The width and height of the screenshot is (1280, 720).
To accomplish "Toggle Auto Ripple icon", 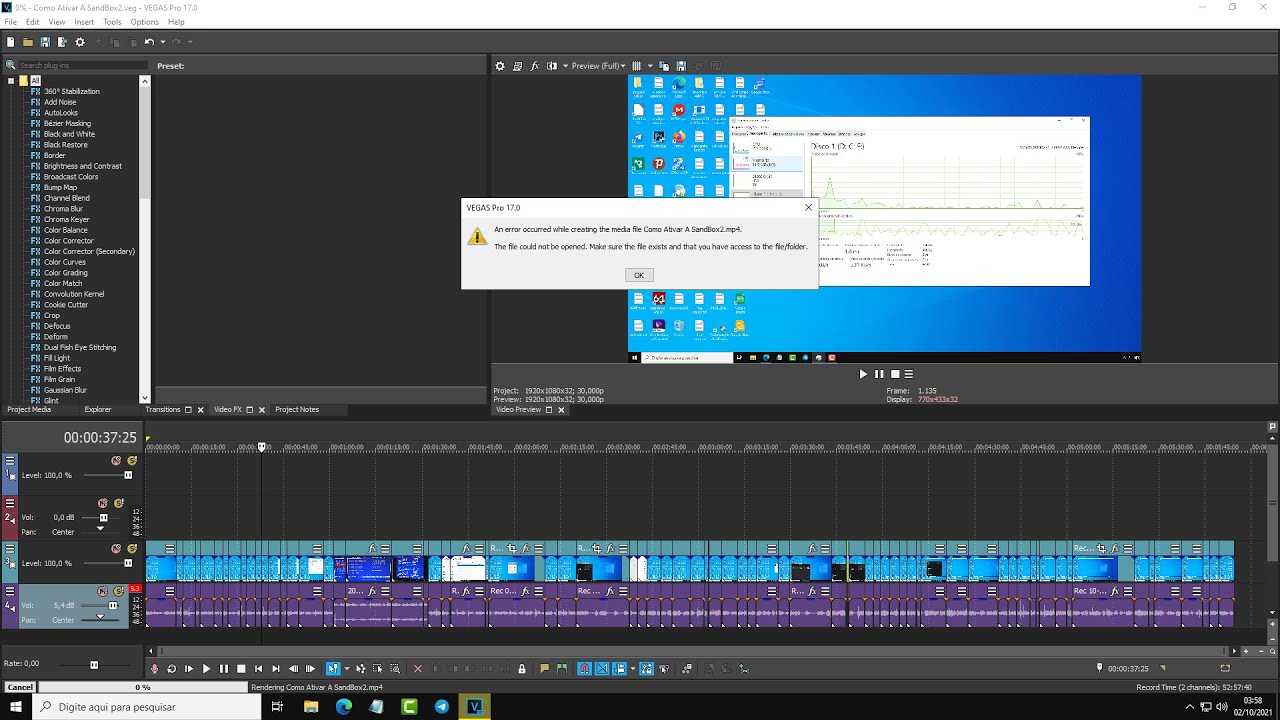I will [620, 668].
